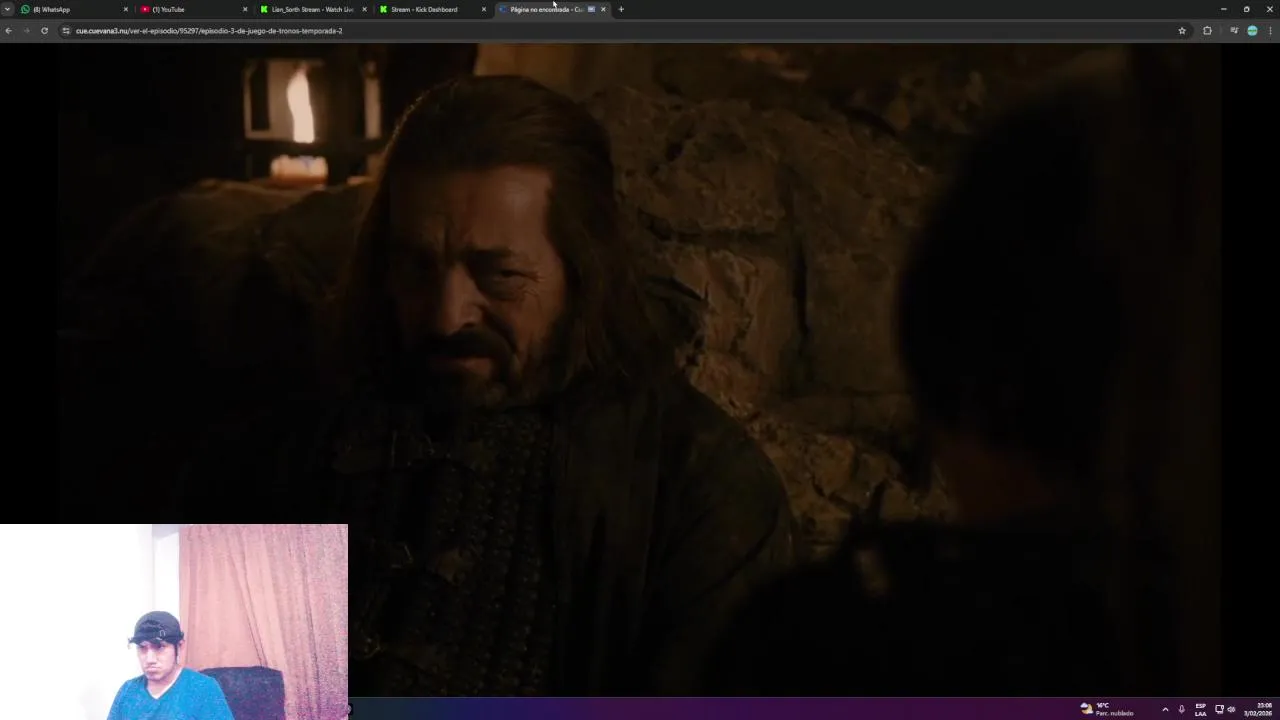
Task: Show hidden system tray icons
Action: point(1165,709)
